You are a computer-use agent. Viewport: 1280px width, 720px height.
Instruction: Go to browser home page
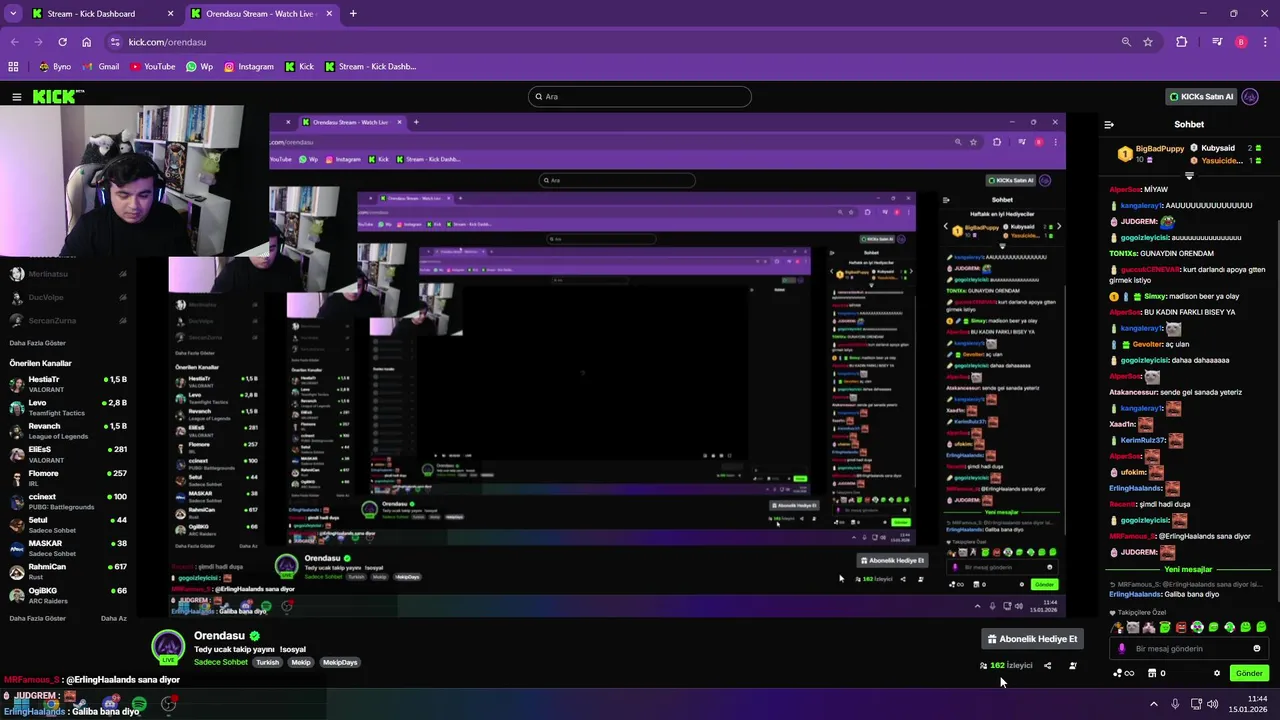tap(86, 42)
